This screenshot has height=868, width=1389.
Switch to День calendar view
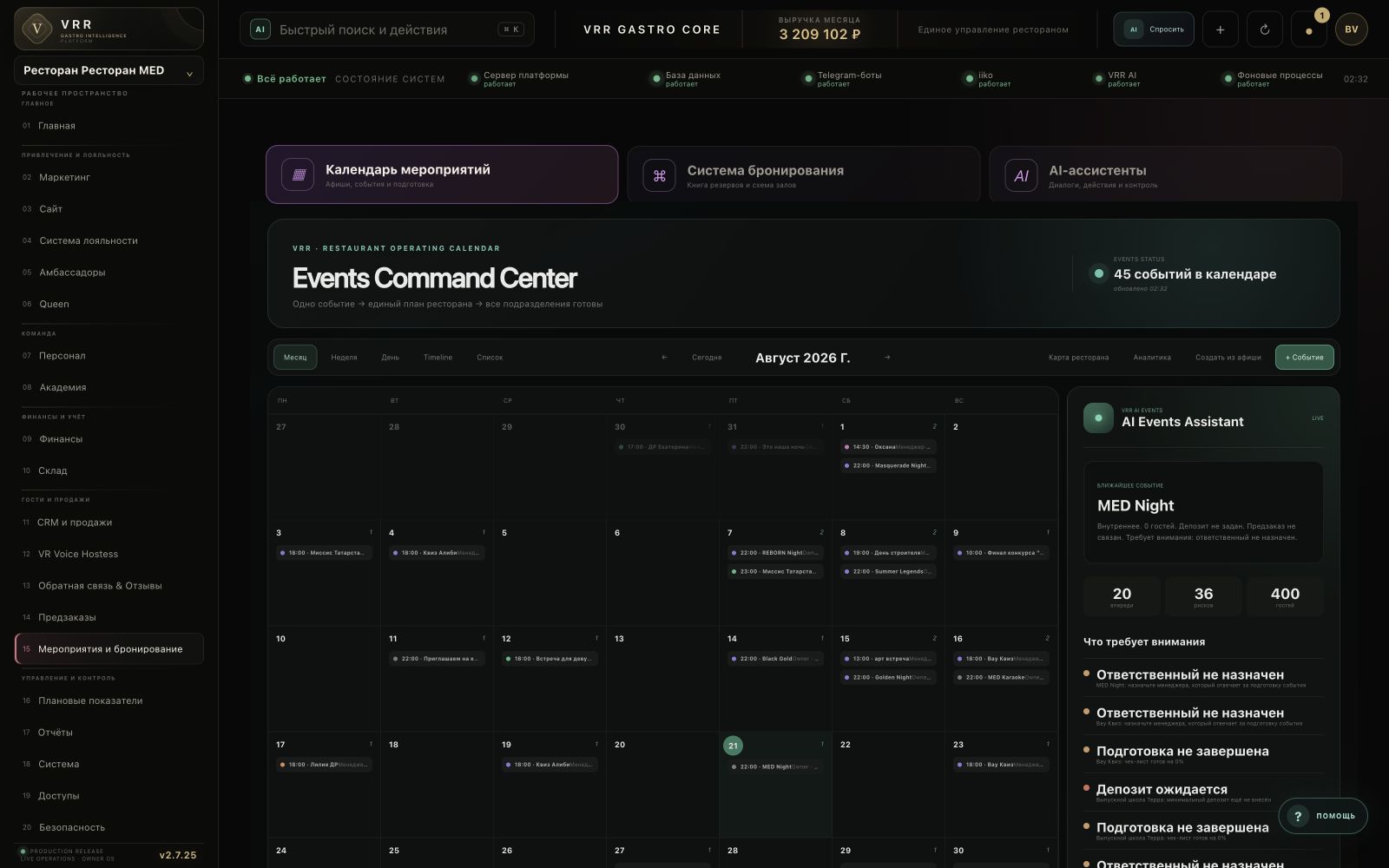(x=391, y=358)
